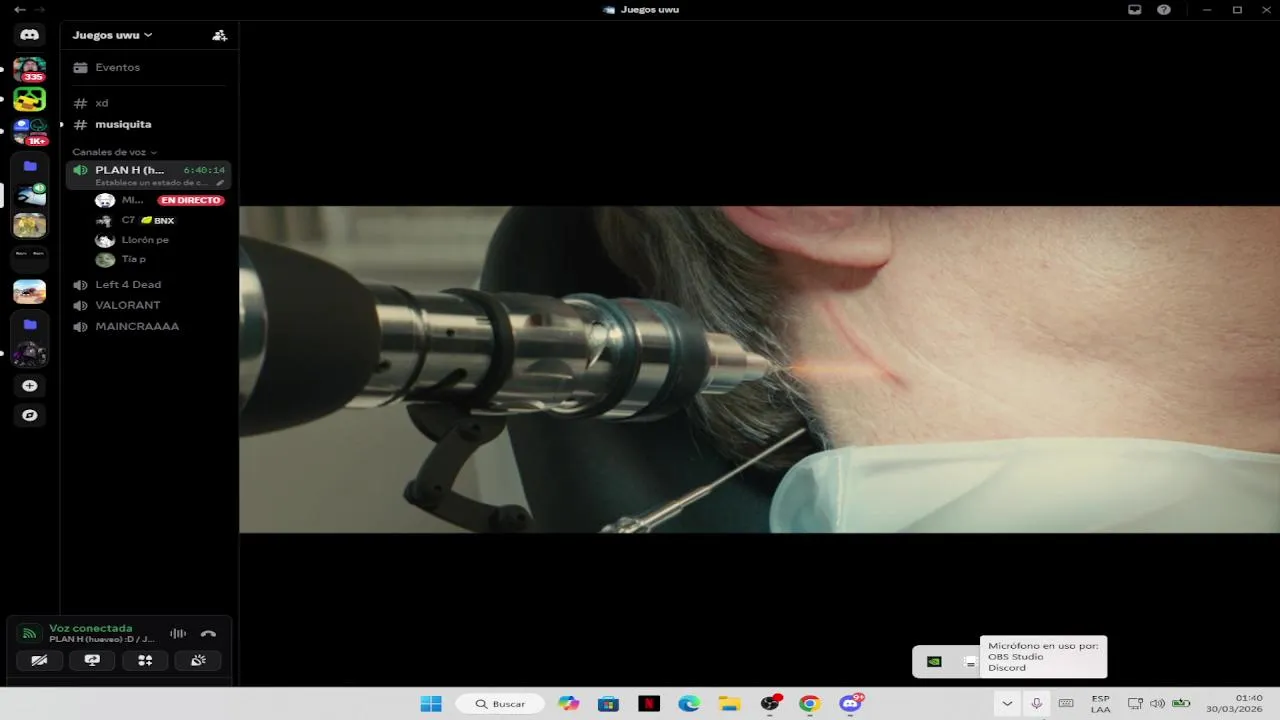
Task: Click EN DIRECTO live badge
Action: [x=191, y=200]
